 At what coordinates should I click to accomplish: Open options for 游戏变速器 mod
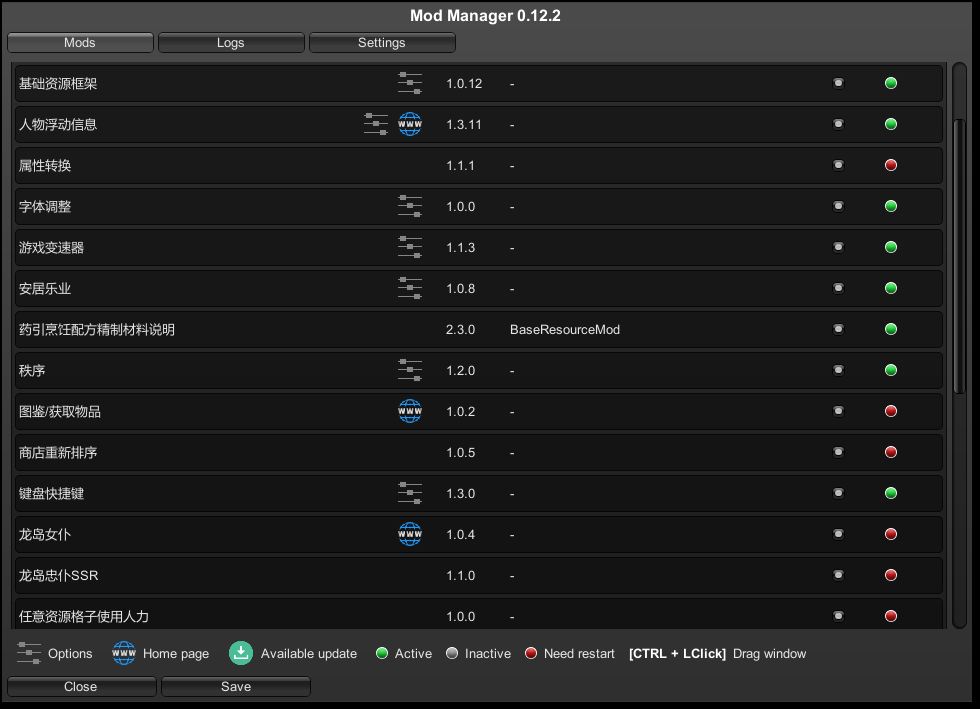pos(410,247)
